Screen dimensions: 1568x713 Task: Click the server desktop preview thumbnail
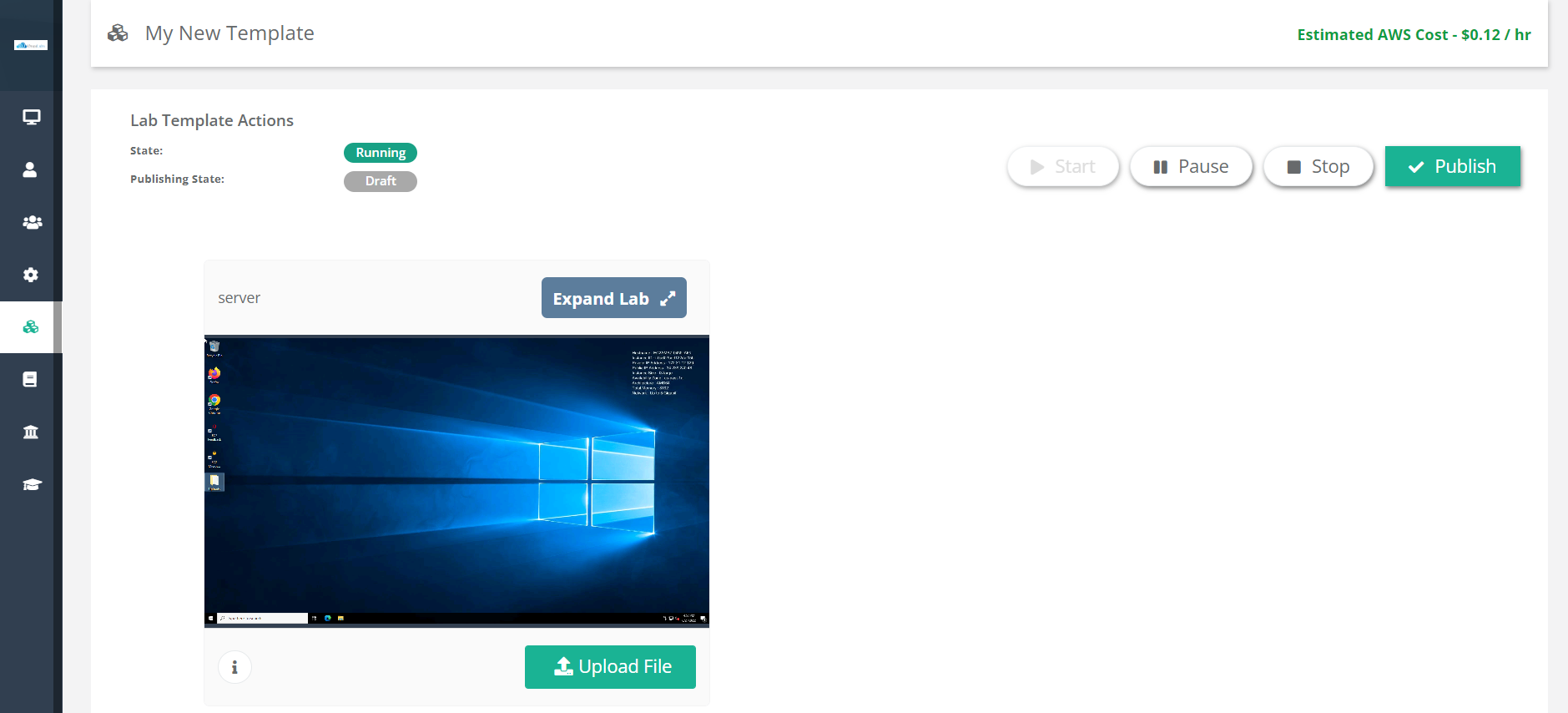456,481
